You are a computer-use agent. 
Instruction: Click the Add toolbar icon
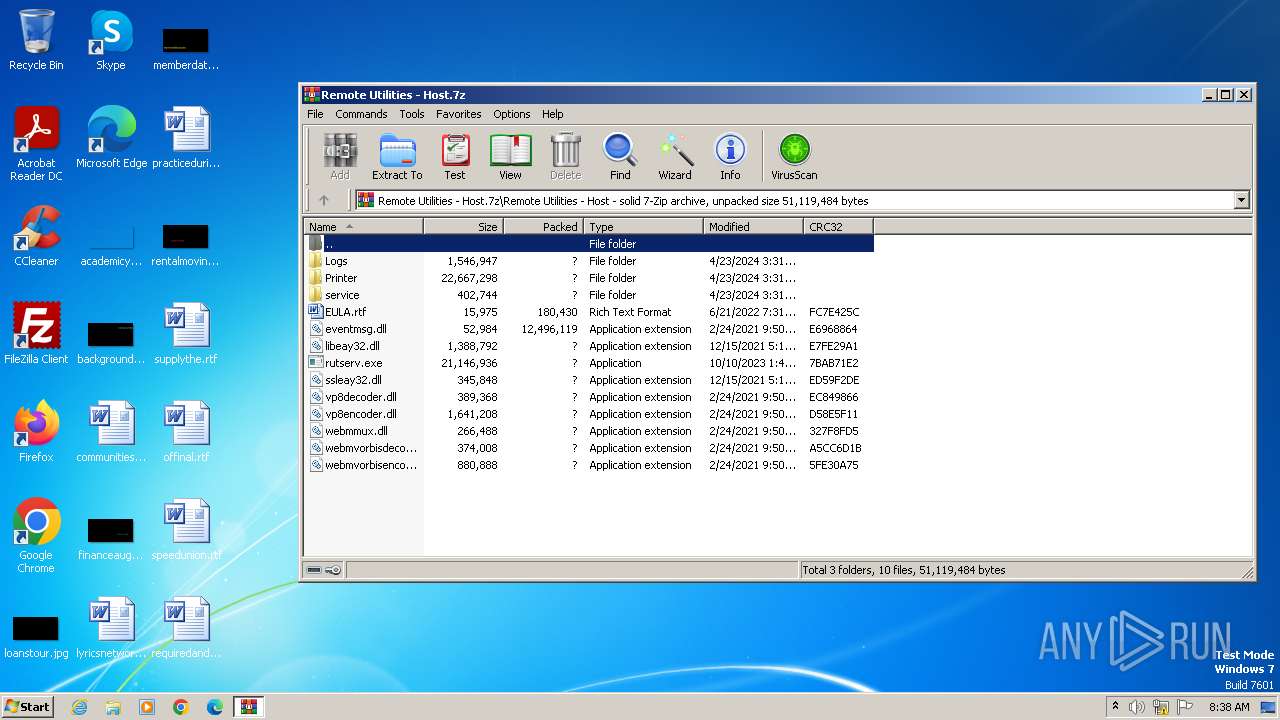click(340, 157)
